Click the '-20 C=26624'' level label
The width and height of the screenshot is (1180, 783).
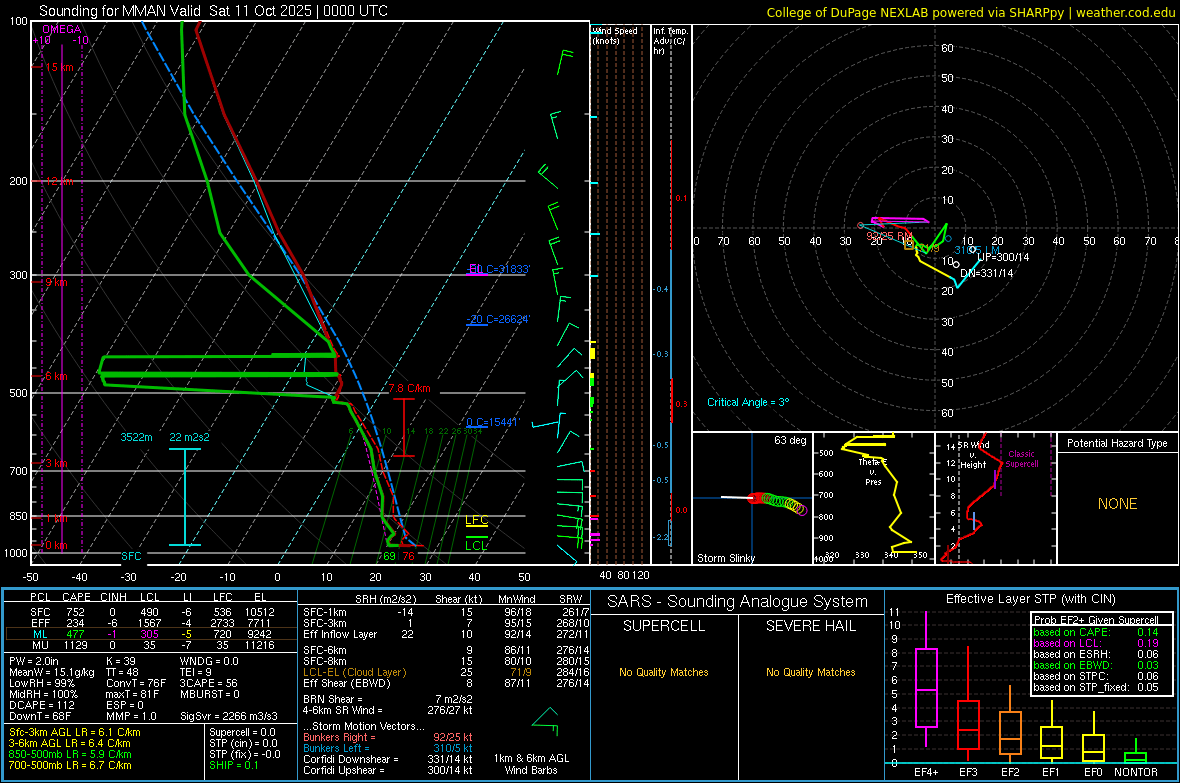498,319
